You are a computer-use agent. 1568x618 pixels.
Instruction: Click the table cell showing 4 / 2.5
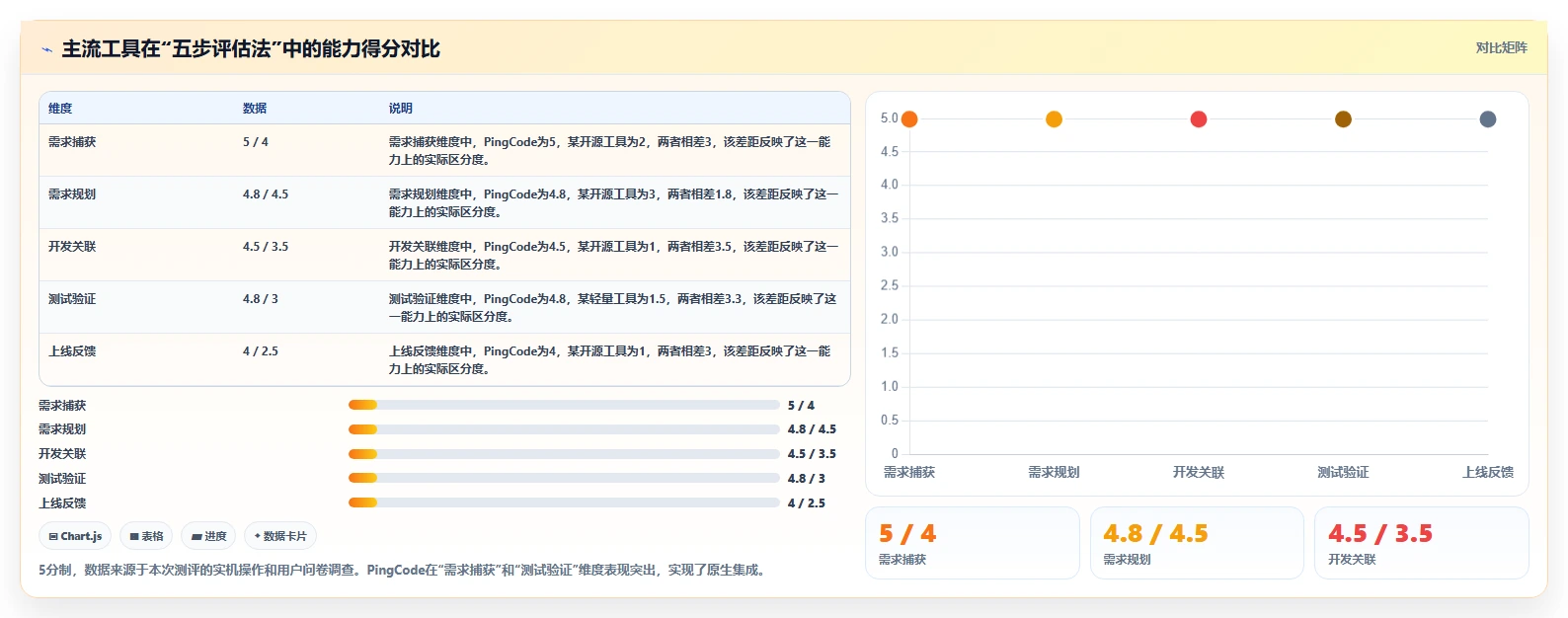click(x=261, y=351)
